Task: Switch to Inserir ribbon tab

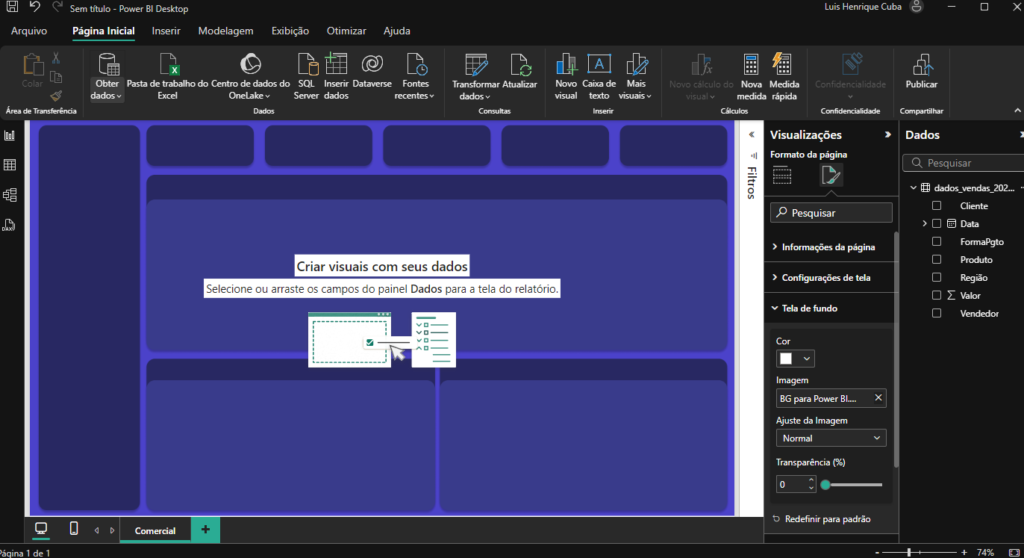Action: [x=166, y=31]
